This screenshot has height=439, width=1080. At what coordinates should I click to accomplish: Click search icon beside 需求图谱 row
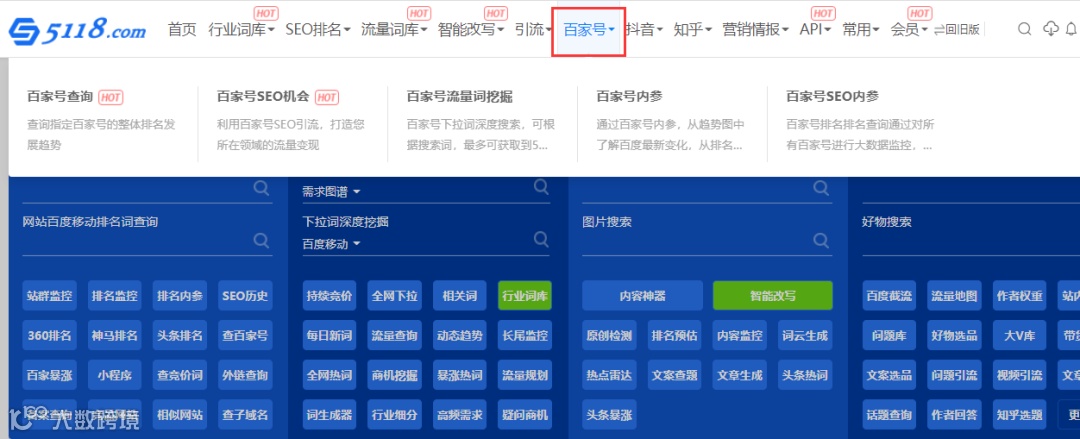point(541,187)
